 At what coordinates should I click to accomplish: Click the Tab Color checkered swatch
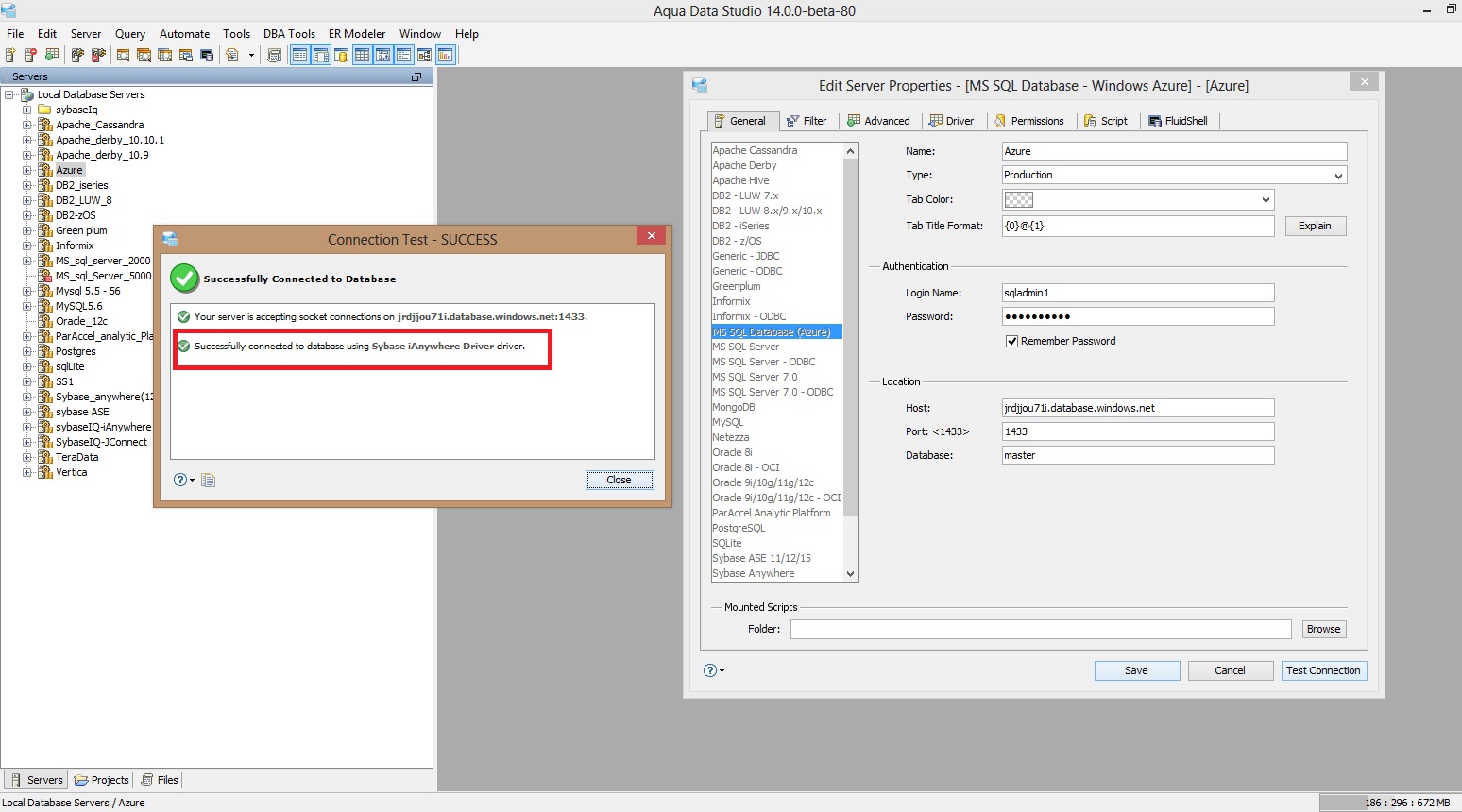click(1019, 199)
